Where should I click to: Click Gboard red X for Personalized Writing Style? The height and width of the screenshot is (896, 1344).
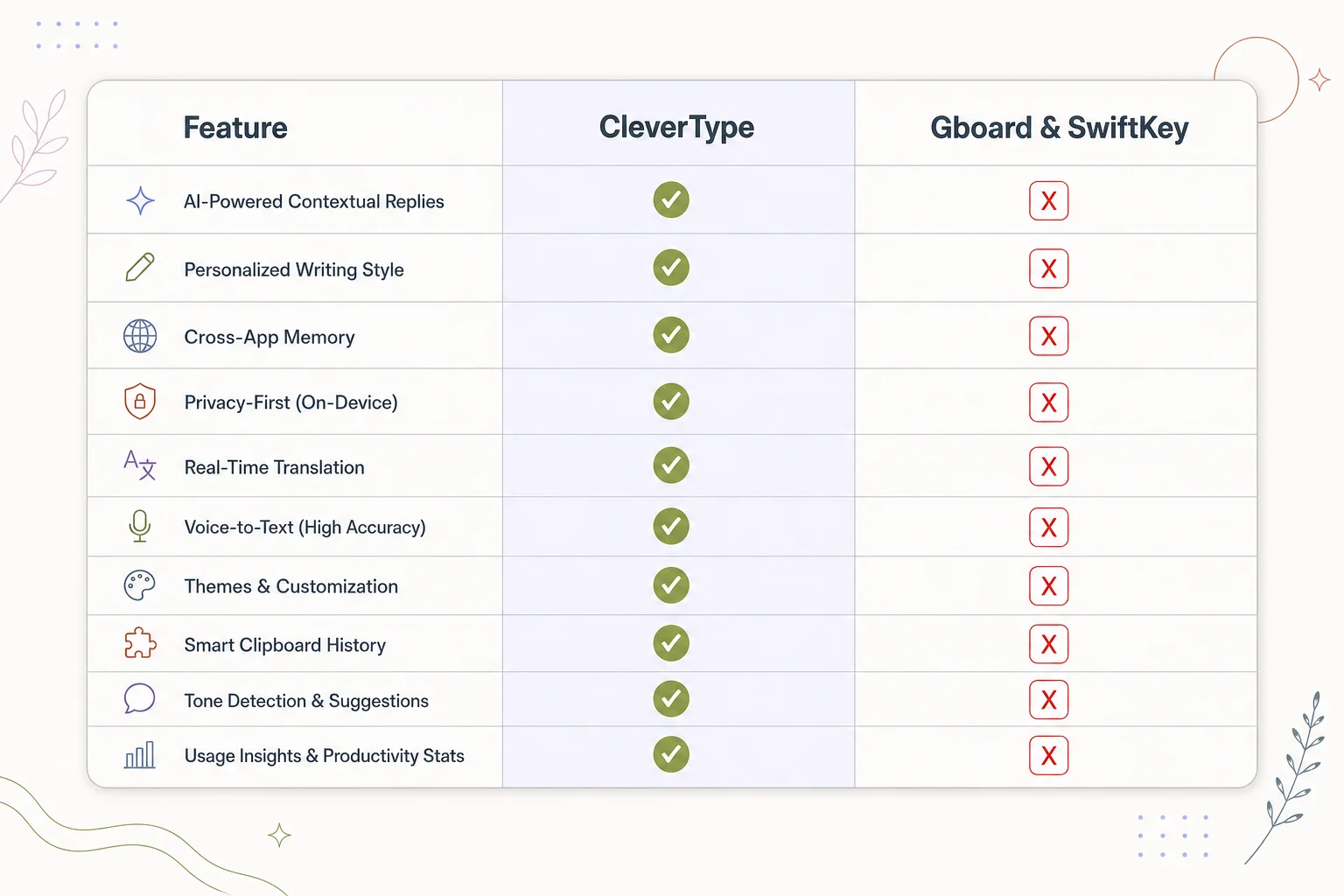click(1049, 269)
